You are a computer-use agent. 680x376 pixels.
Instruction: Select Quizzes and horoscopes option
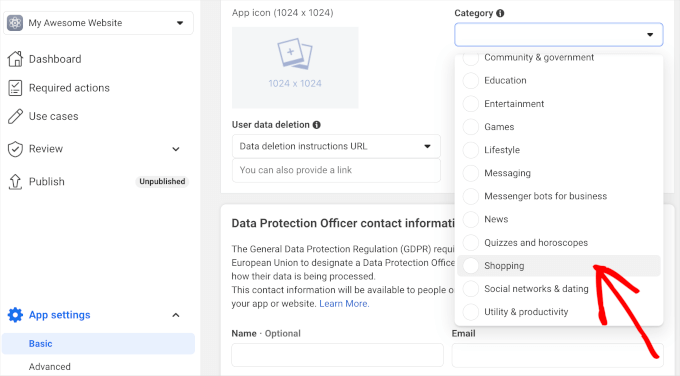tap(559, 242)
